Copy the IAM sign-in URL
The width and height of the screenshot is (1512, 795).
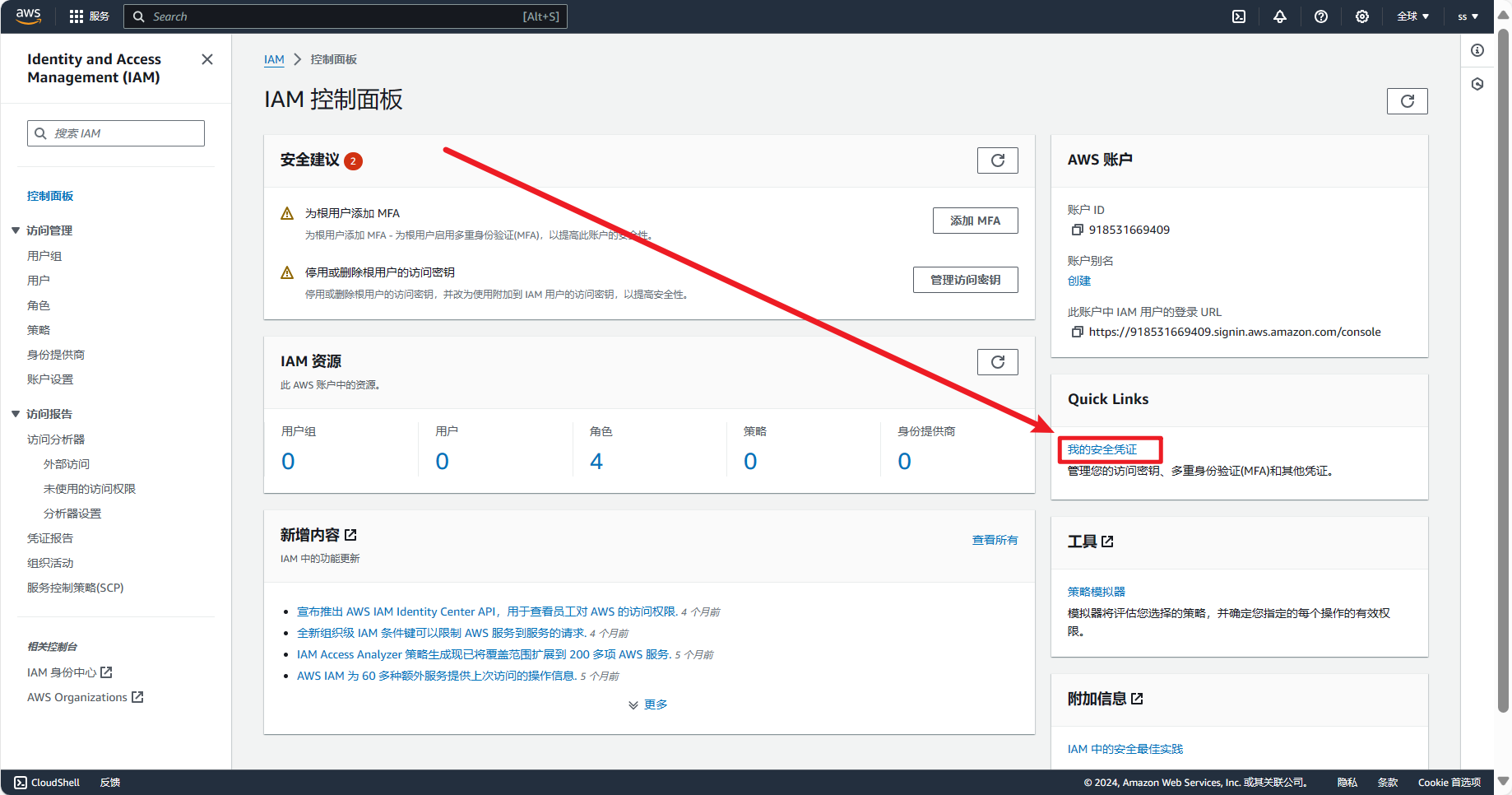click(x=1077, y=332)
